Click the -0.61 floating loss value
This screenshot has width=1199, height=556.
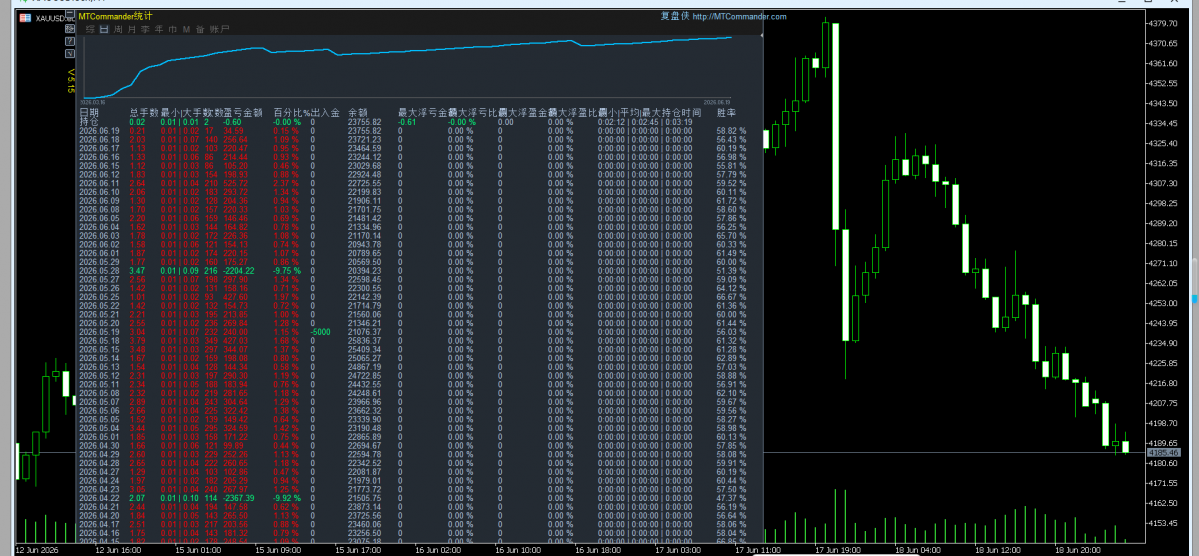pyautogui.click(x=407, y=122)
